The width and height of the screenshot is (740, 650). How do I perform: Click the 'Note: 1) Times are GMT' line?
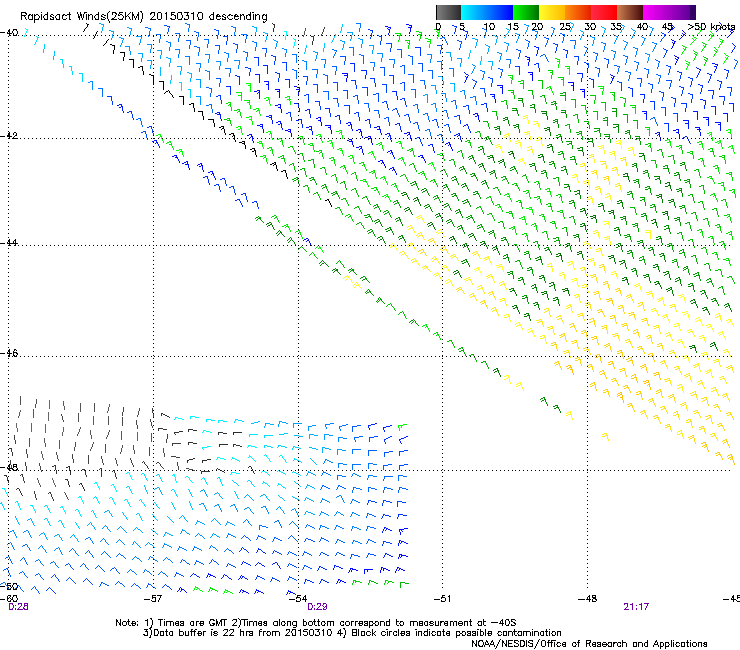316,623
